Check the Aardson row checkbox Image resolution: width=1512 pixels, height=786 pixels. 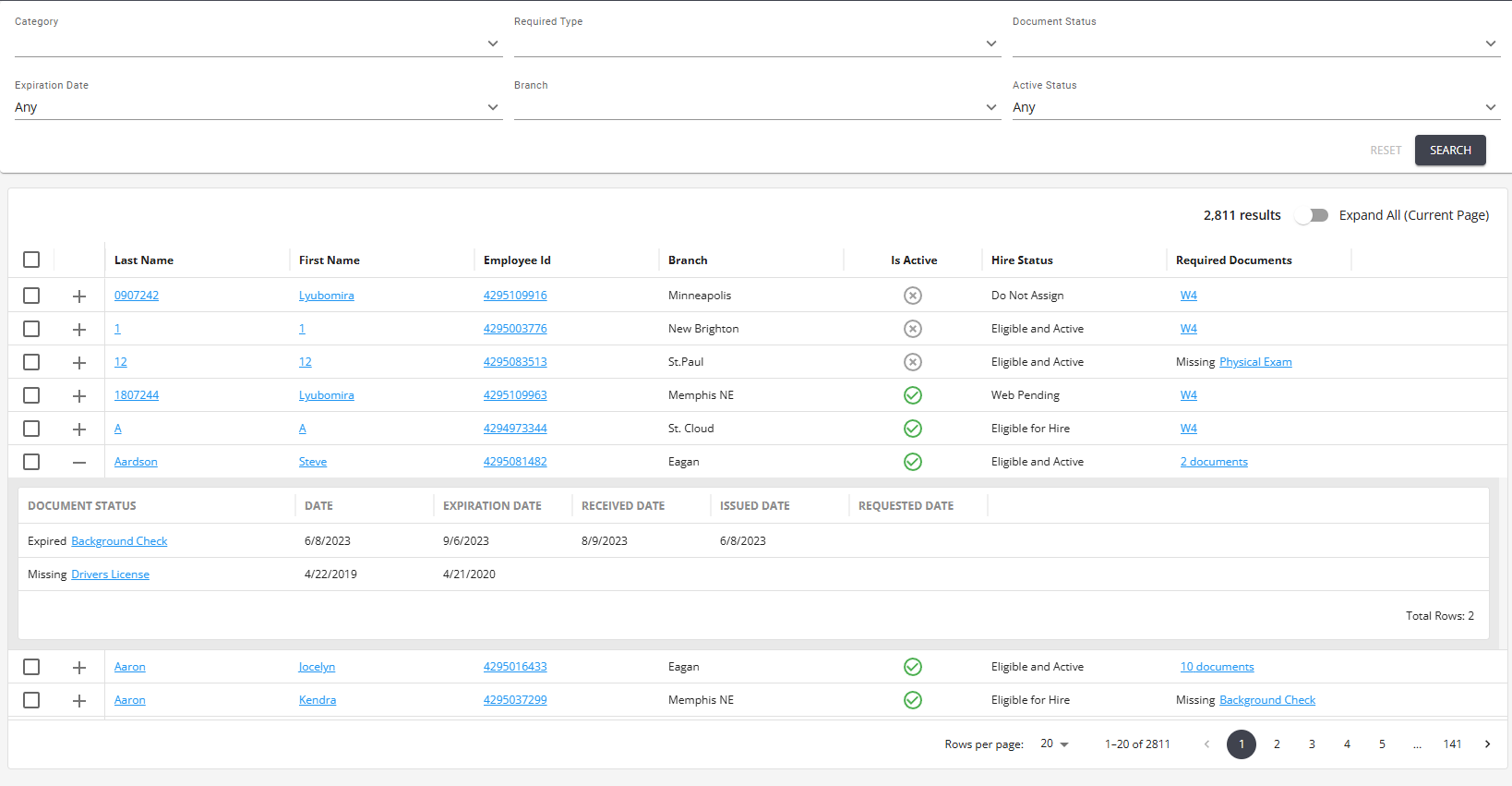31,462
